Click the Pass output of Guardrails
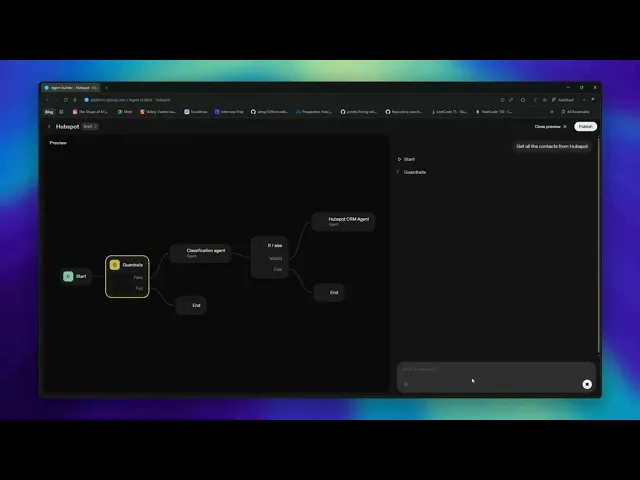Viewport: 640px width, 480px height. click(x=138, y=278)
